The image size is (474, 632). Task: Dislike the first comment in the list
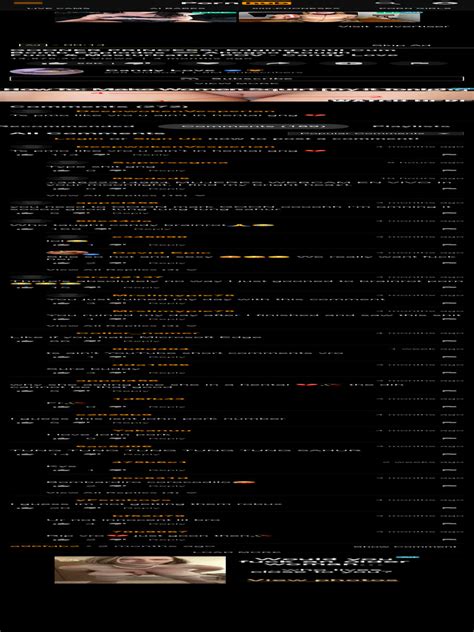pos(104,155)
